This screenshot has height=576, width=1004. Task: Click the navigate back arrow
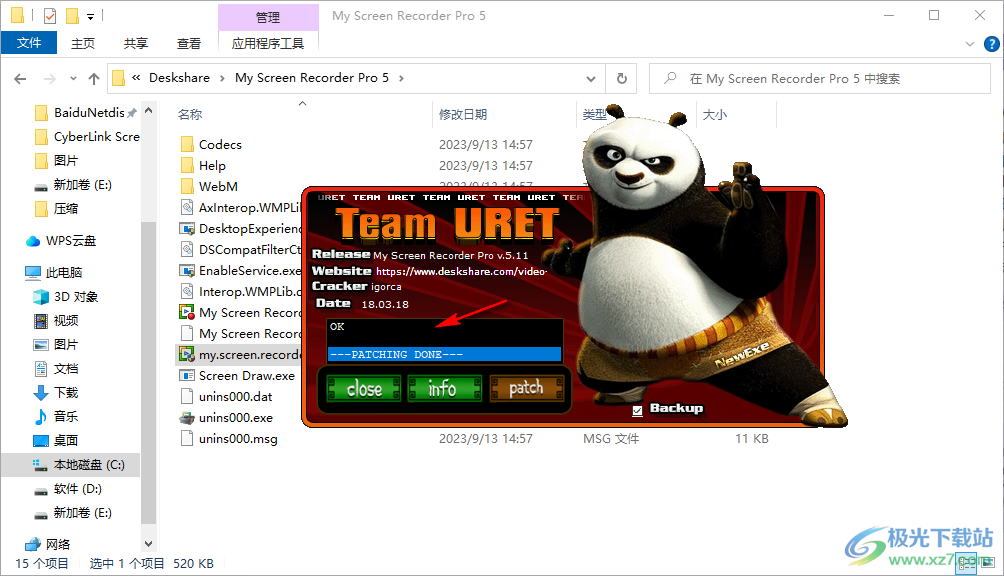click(20, 77)
